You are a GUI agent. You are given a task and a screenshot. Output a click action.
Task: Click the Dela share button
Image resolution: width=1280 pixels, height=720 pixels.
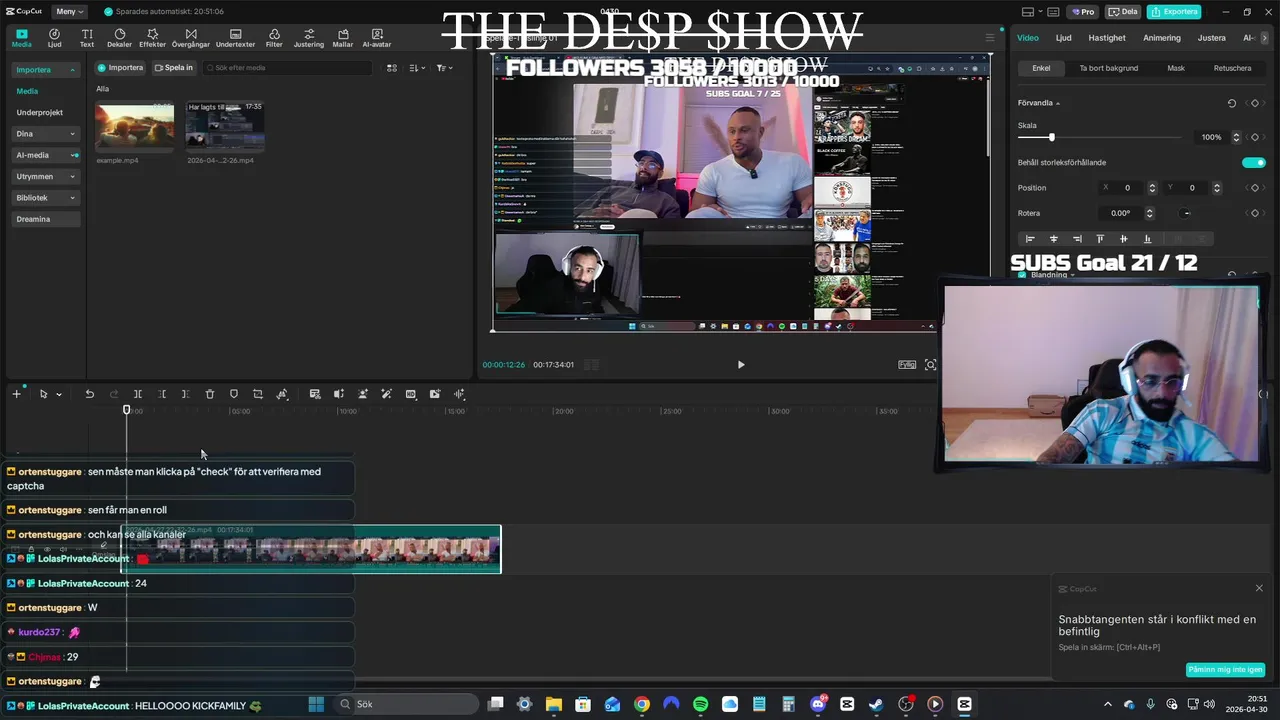coord(1122,12)
